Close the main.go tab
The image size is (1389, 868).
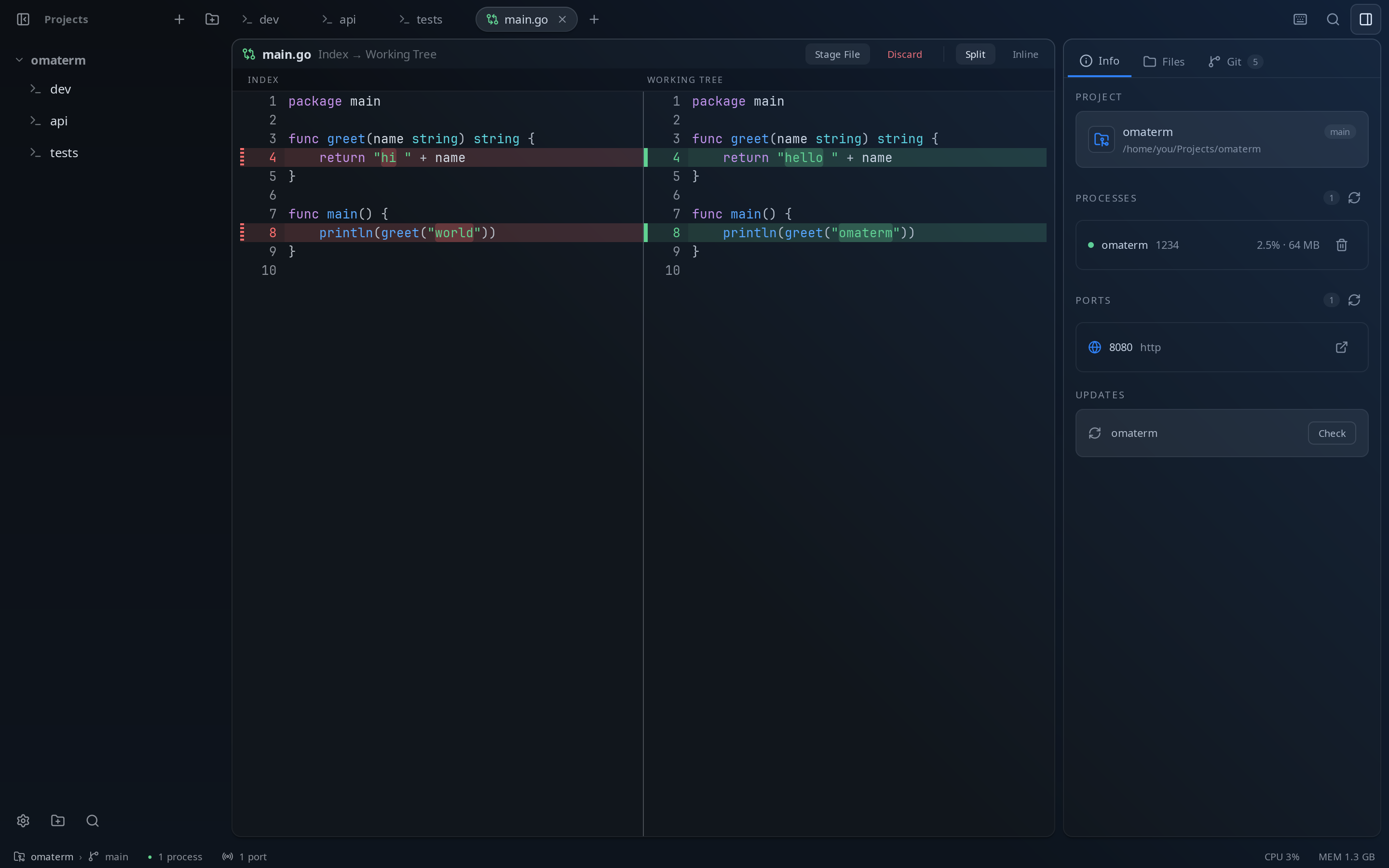[562, 19]
